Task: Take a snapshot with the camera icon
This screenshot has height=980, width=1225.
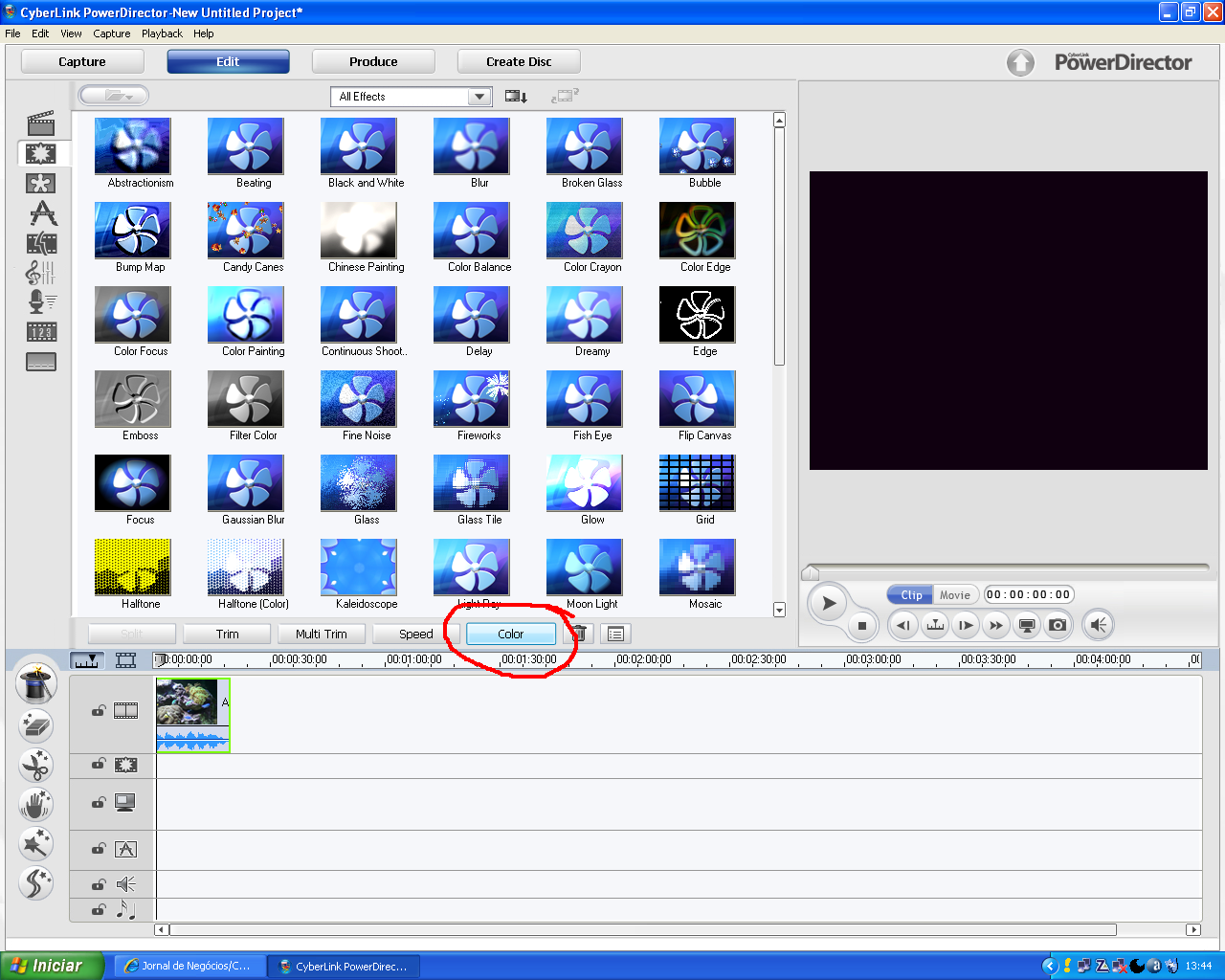Action: (x=1058, y=625)
